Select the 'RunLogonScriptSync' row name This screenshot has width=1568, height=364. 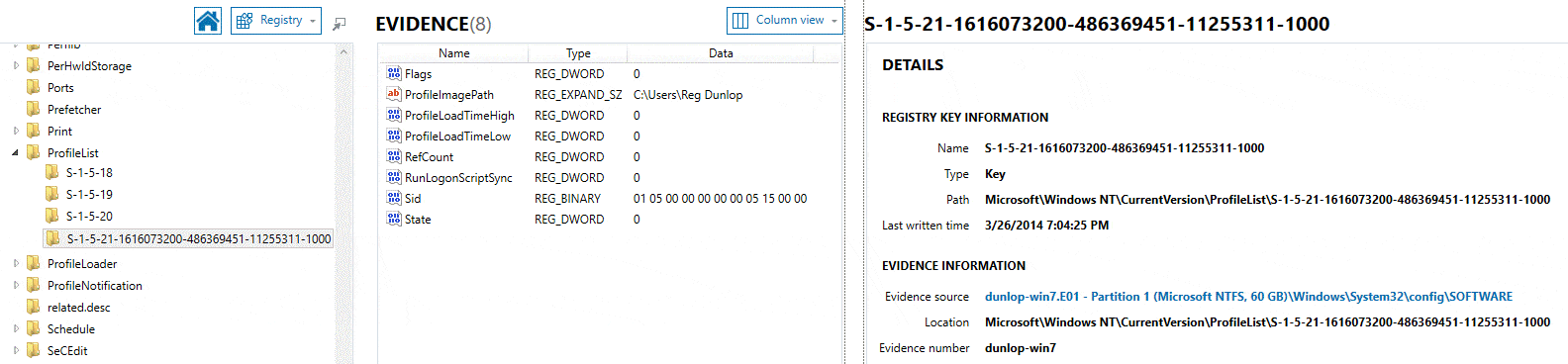[x=458, y=178]
